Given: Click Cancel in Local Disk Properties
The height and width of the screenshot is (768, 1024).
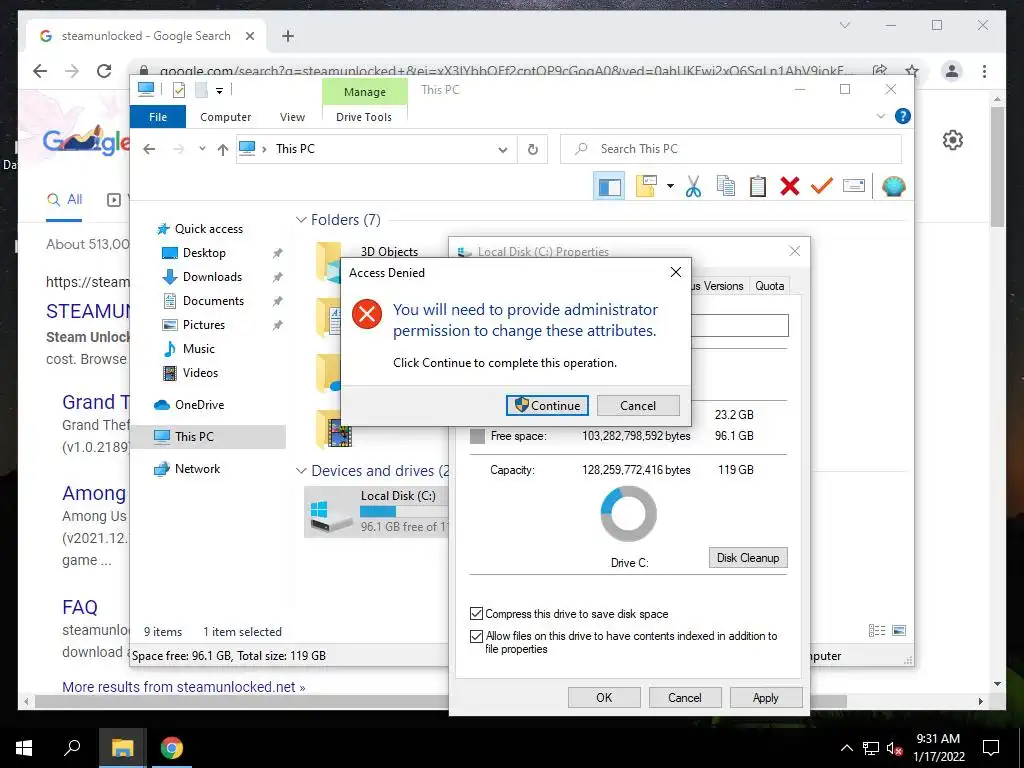Looking at the screenshot, I should [x=684, y=697].
